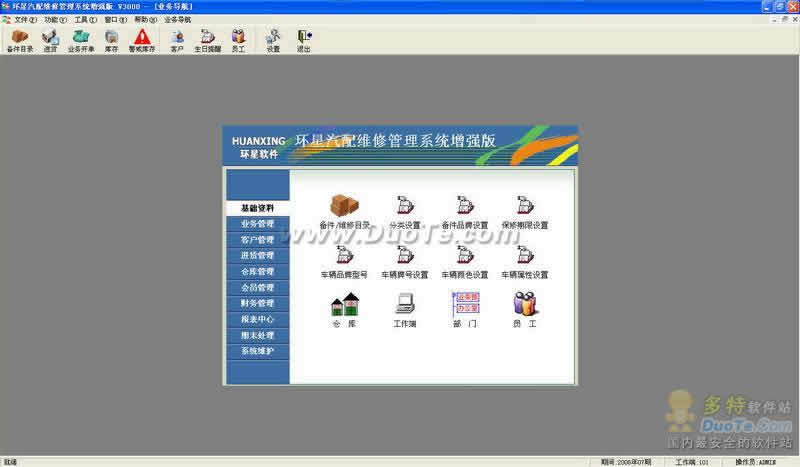Open the 进货 toolbar icon
Image resolution: width=800 pixels, height=467 pixels.
tap(50, 41)
